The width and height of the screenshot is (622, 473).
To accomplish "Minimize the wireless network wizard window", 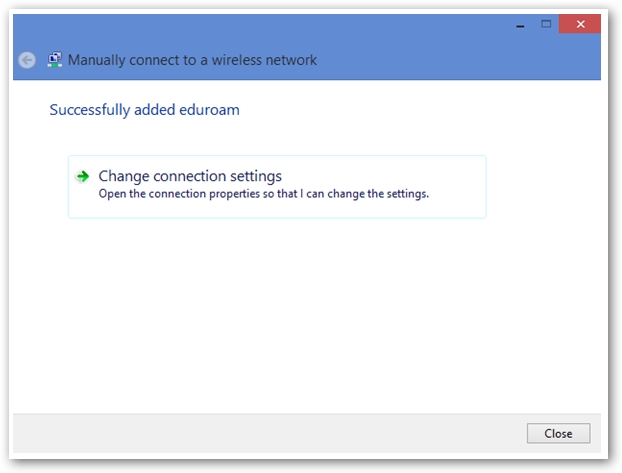I will coord(521,23).
